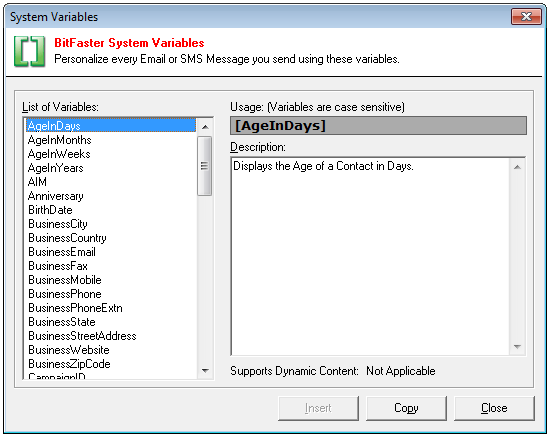Viewport: 550px width, 437px height.
Task: Select BusinessCountry variable
Action: (x=111, y=238)
